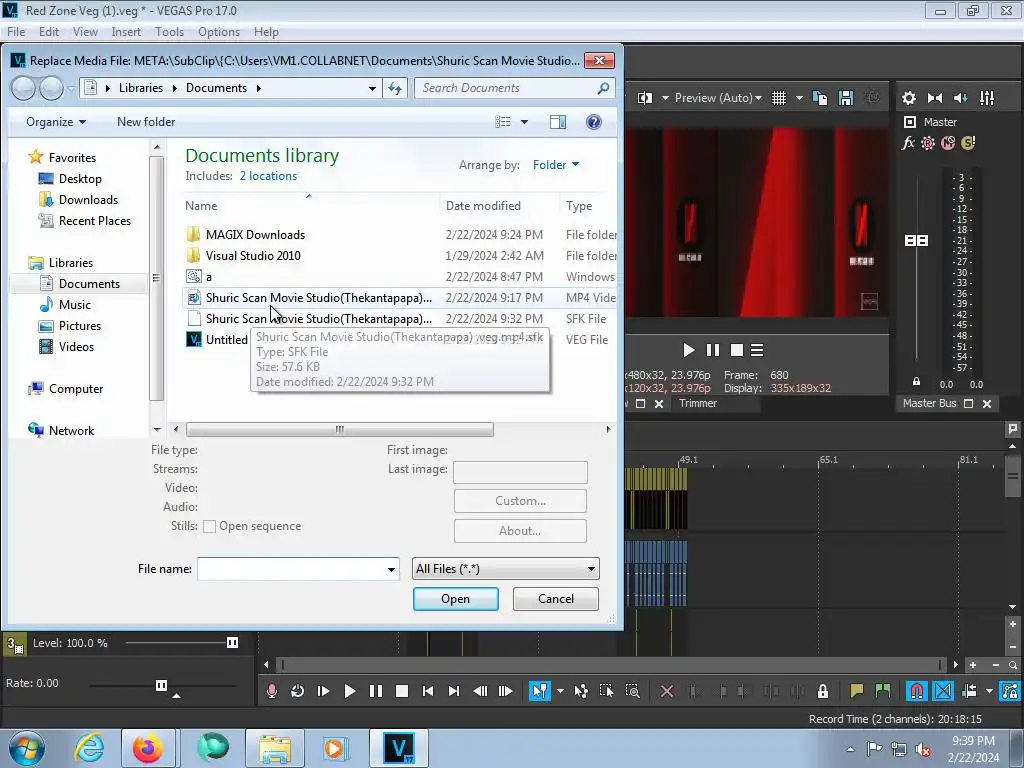Insert a region with green icon

point(882,691)
